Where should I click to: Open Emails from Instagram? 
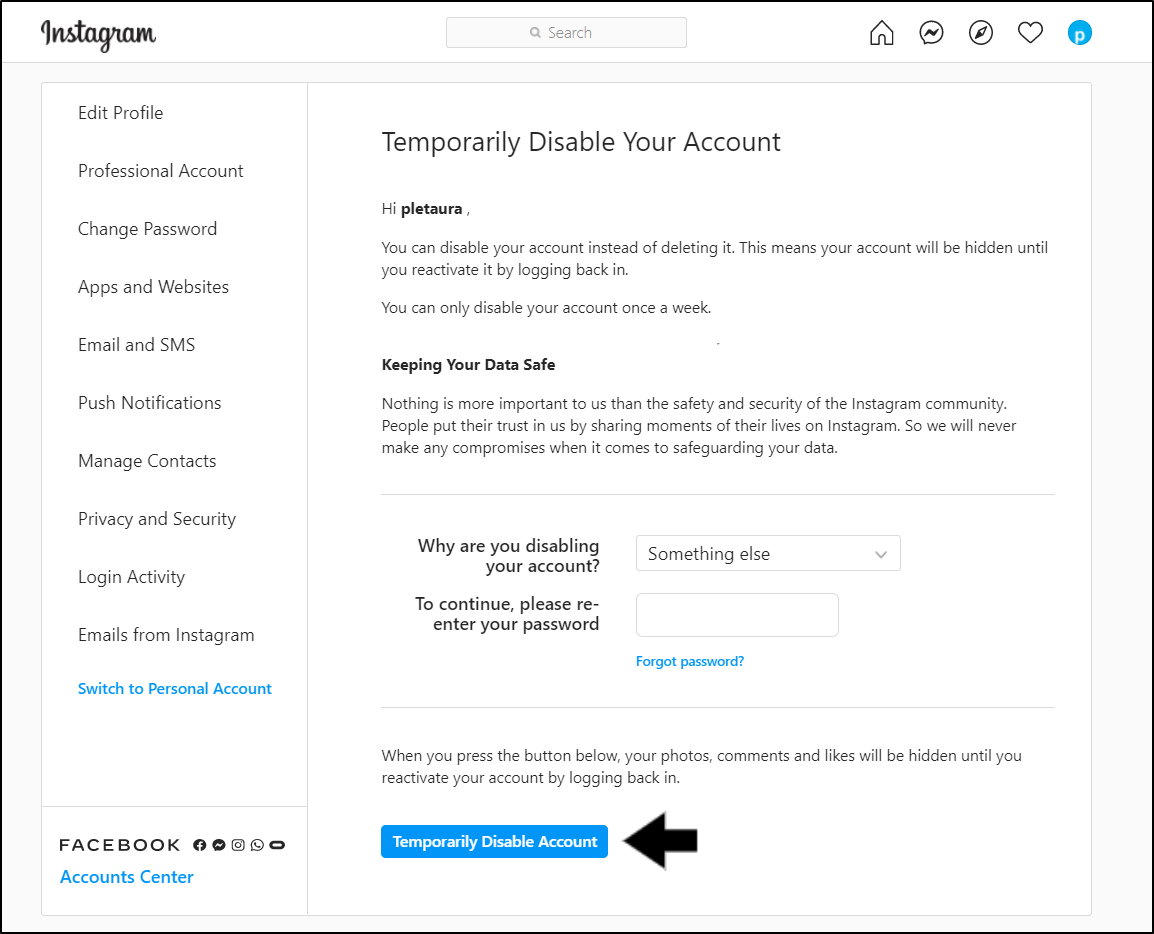[166, 634]
